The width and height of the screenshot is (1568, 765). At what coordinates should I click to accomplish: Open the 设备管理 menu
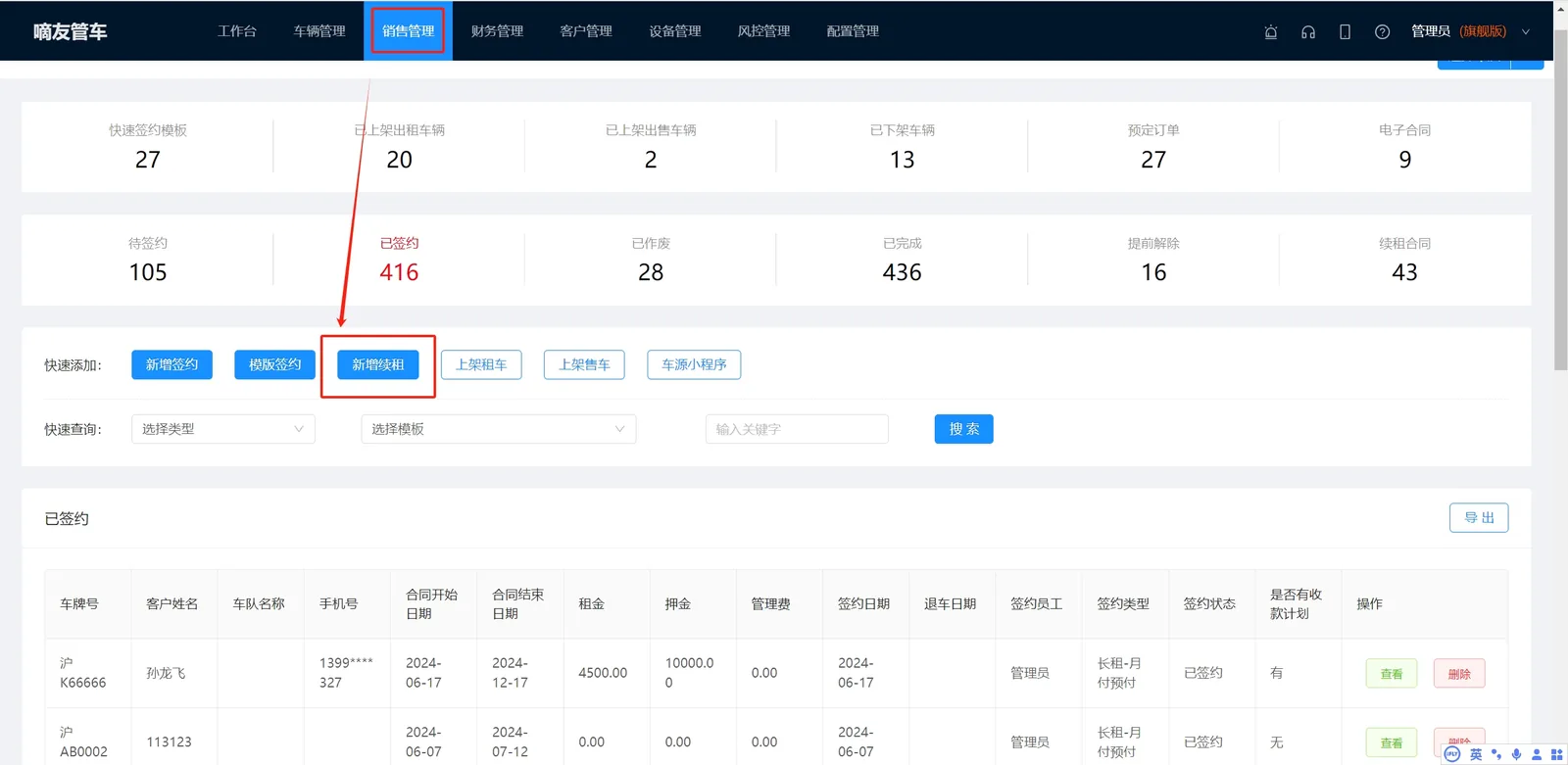pyautogui.click(x=675, y=31)
